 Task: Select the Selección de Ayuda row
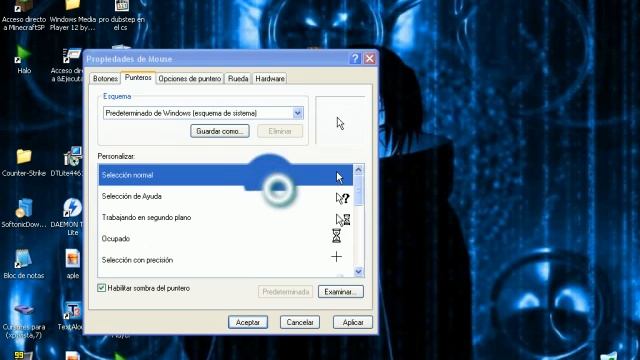(x=225, y=196)
